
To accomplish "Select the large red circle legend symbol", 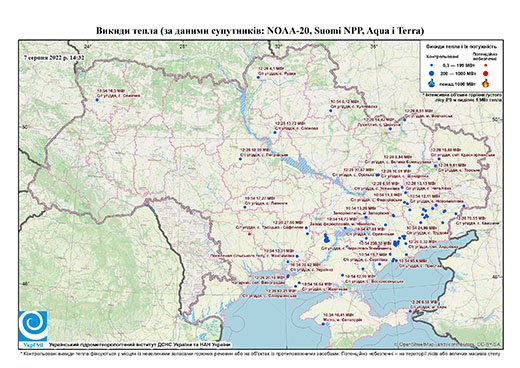I will point(485,73).
